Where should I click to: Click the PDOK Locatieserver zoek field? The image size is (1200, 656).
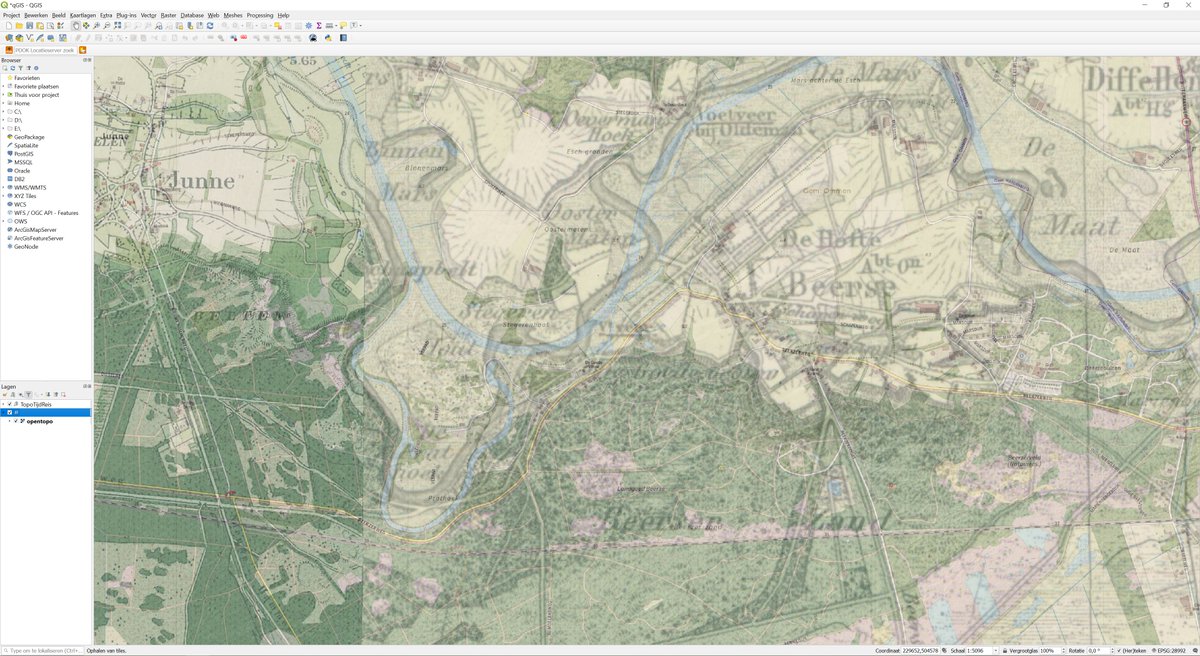(x=45, y=49)
